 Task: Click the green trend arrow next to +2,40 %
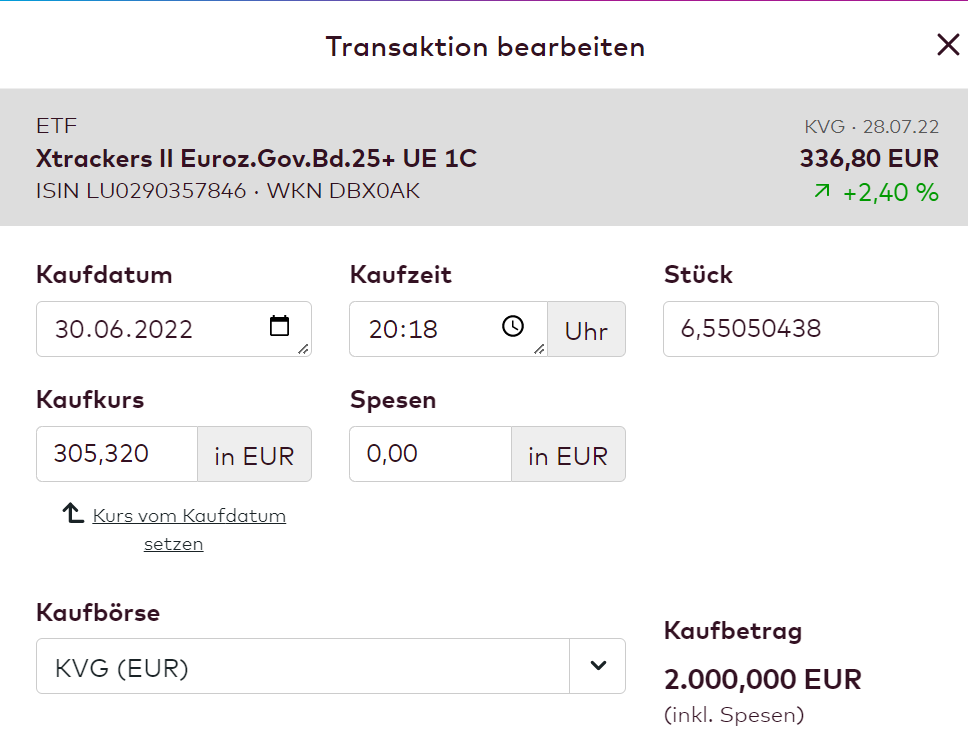[822, 192]
